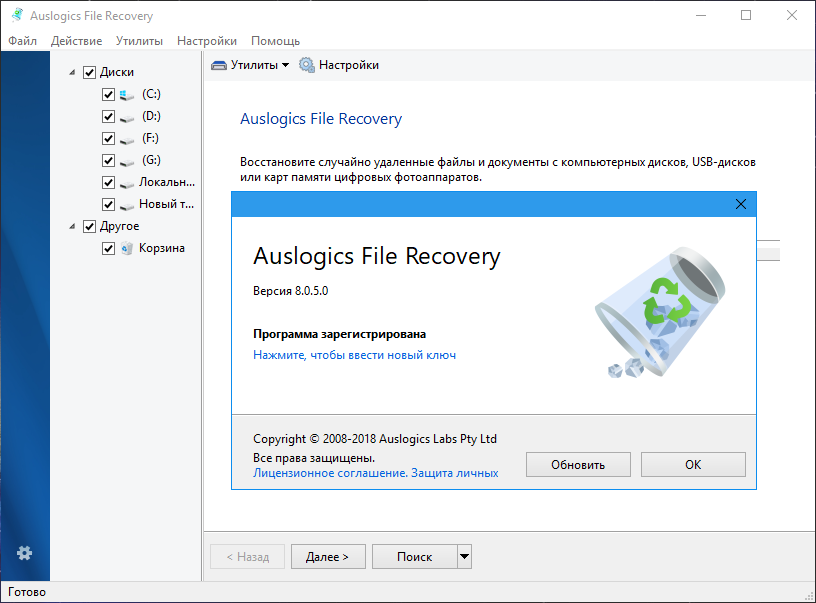The image size is (816, 603).
Task: Select the Корзина tree item label
Action: coord(162,248)
